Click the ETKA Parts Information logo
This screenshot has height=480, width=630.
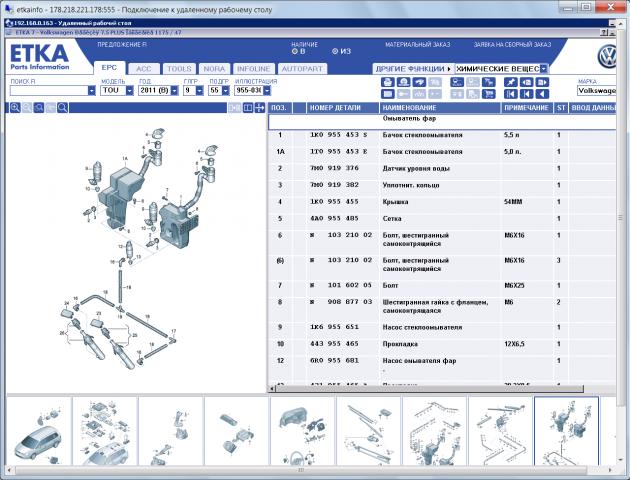pyautogui.click(x=39, y=57)
